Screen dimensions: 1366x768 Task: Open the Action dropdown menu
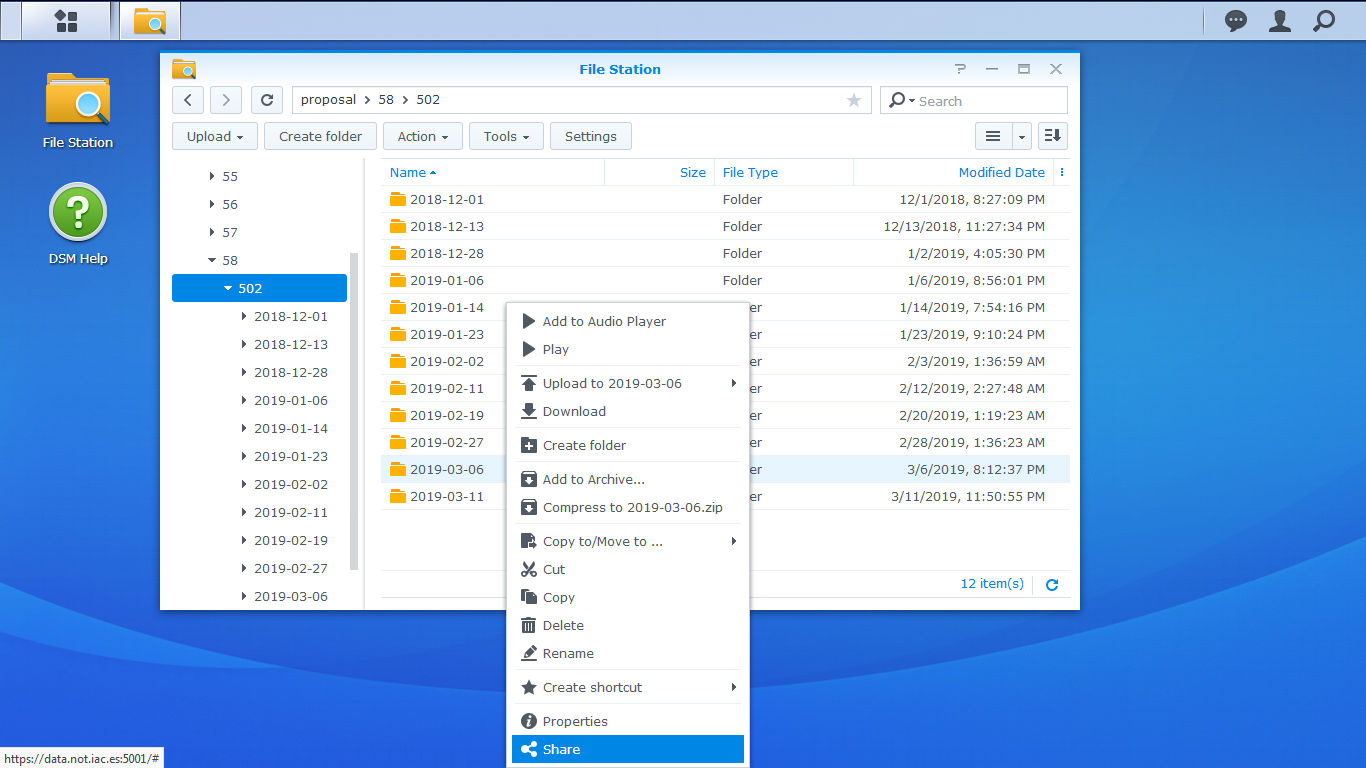(423, 137)
